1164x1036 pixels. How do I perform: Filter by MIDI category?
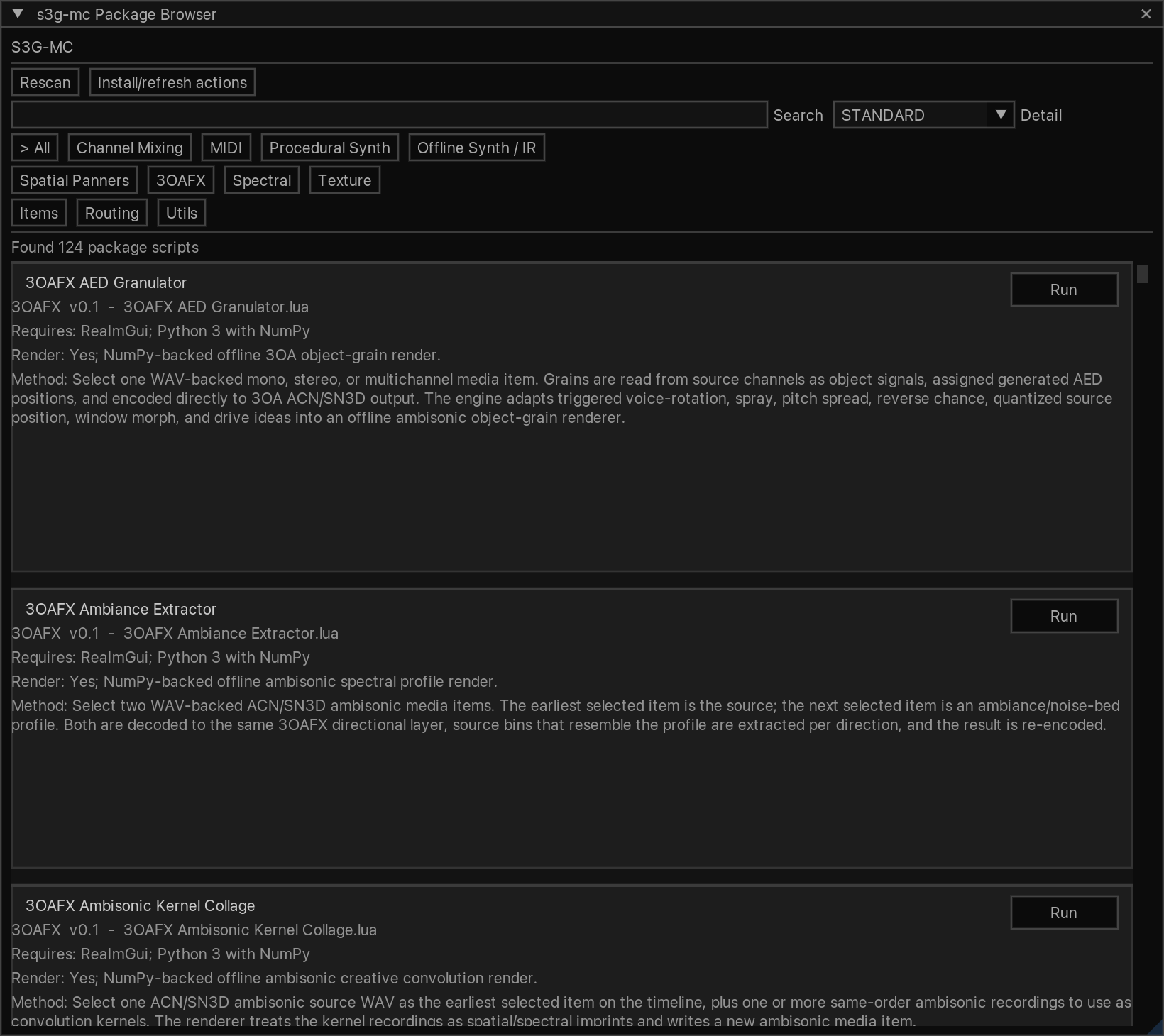(226, 148)
